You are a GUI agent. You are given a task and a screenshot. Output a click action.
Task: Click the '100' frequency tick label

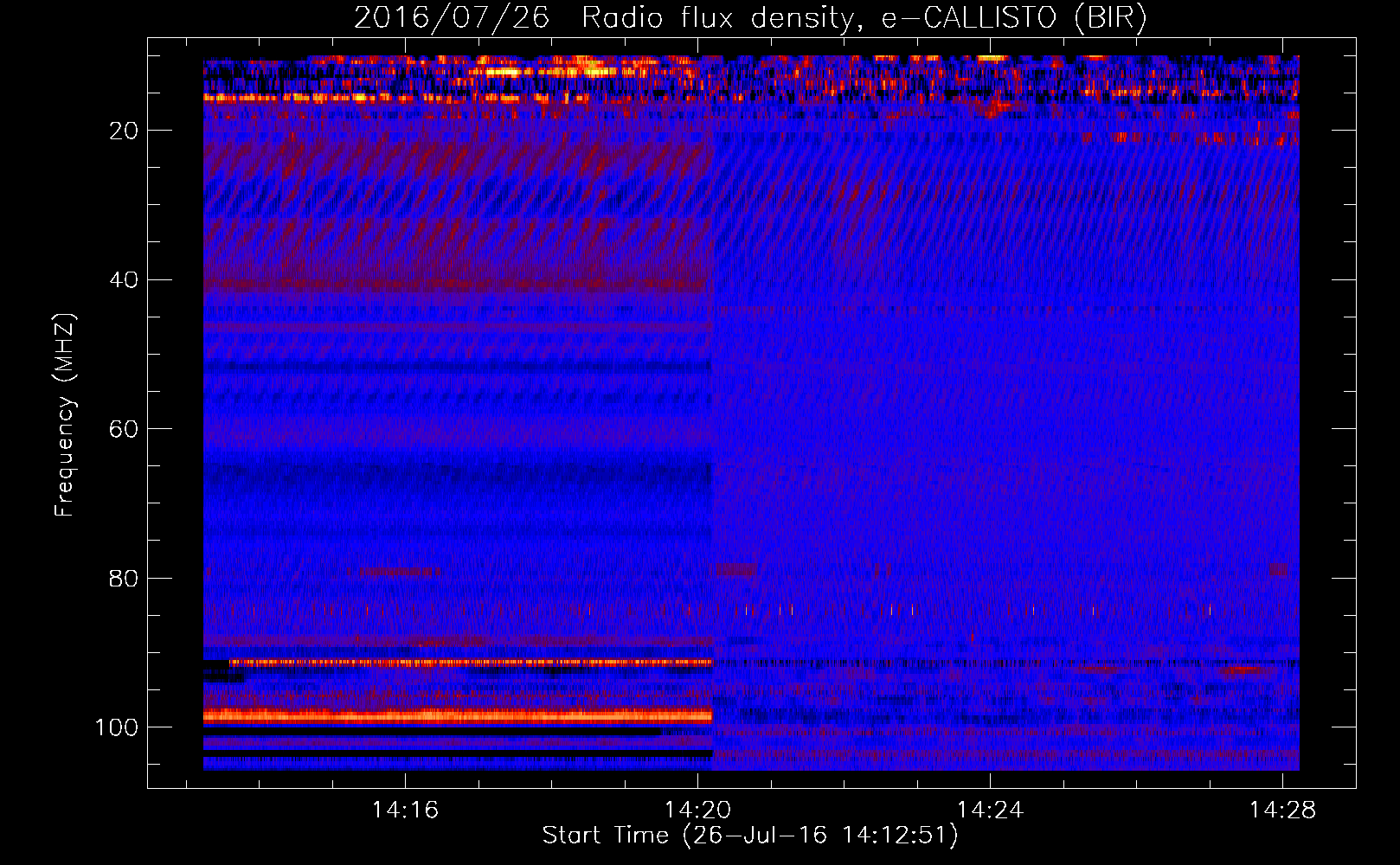pyautogui.click(x=117, y=727)
